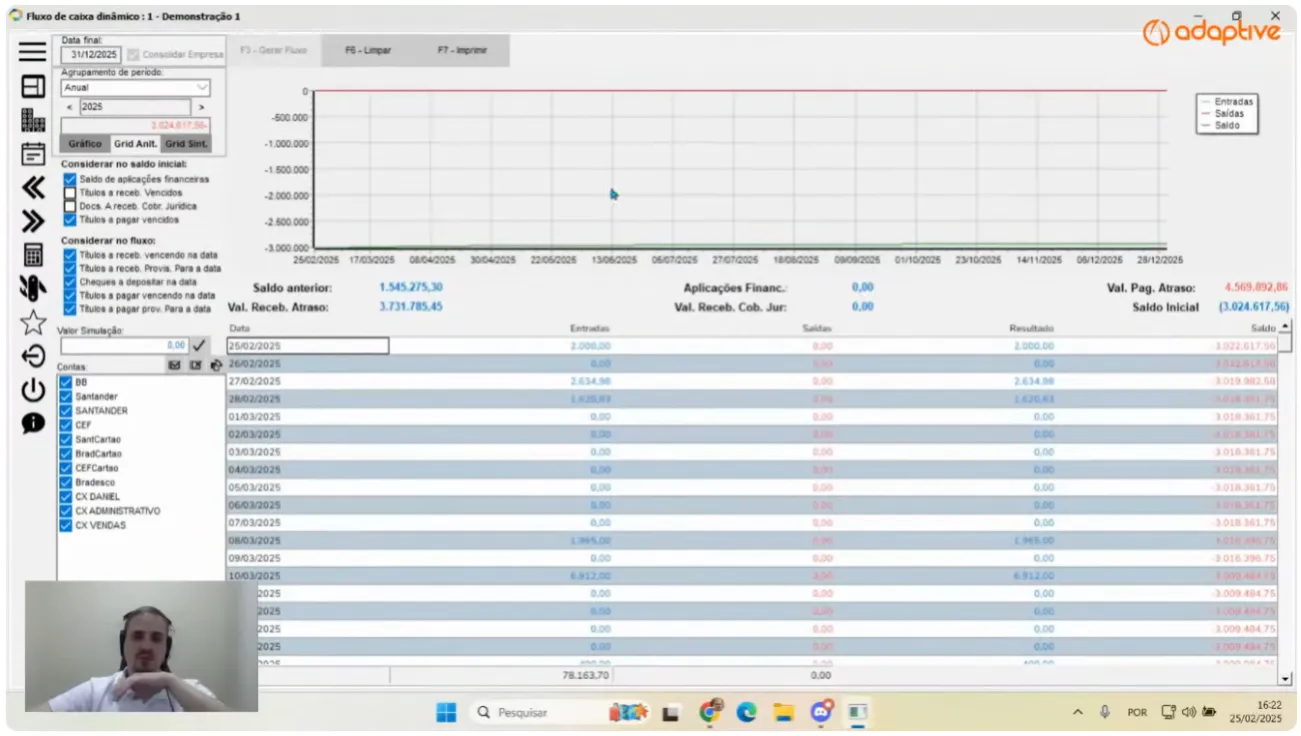Image resolution: width=1301 pixels, height=736 pixels.
Task: Go to next year with right arrow
Action: (201, 107)
